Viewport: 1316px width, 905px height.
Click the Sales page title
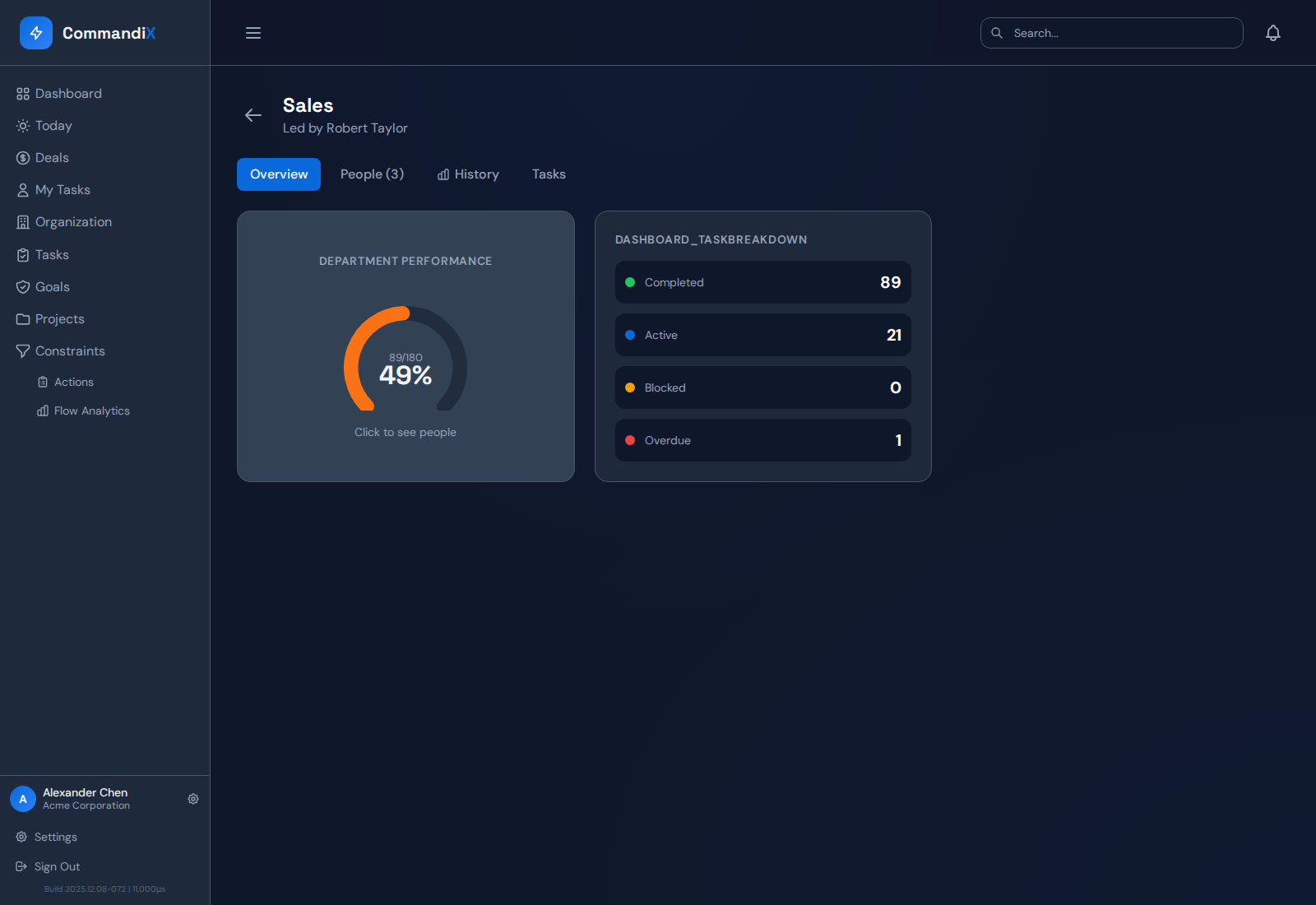pyautogui.click(x=308, y=105)
